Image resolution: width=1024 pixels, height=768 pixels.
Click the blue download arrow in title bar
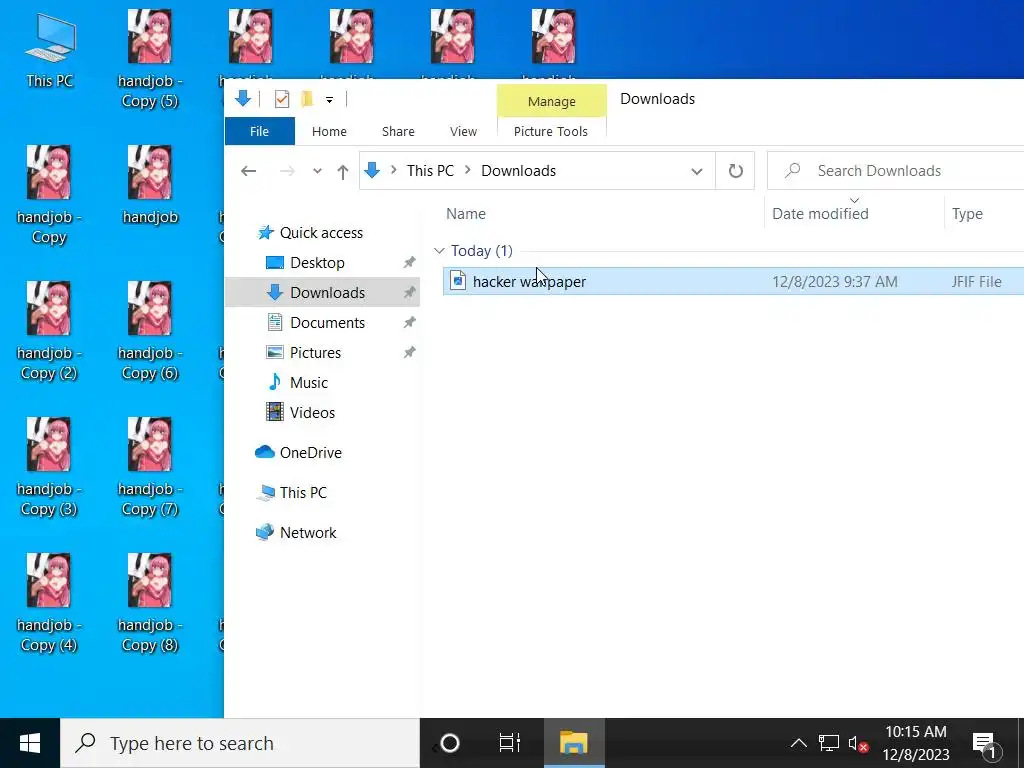(x=243, y=99)
